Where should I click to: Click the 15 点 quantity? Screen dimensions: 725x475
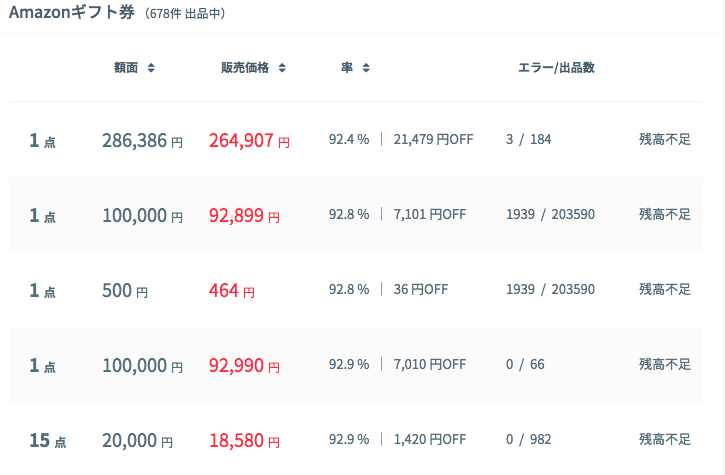(x=48, y=440)
